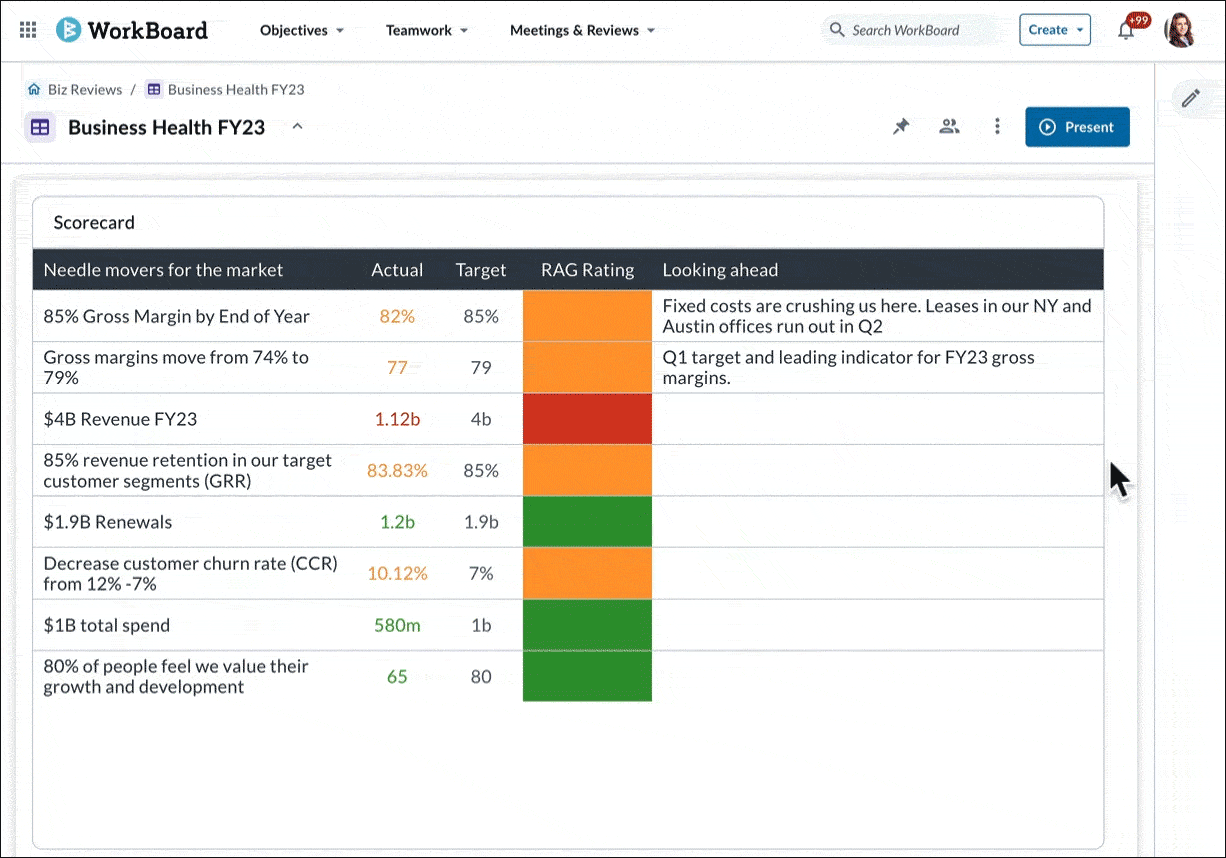Open the apps grid launcher
Screen dimensions: 1226x858
point(28,30)
